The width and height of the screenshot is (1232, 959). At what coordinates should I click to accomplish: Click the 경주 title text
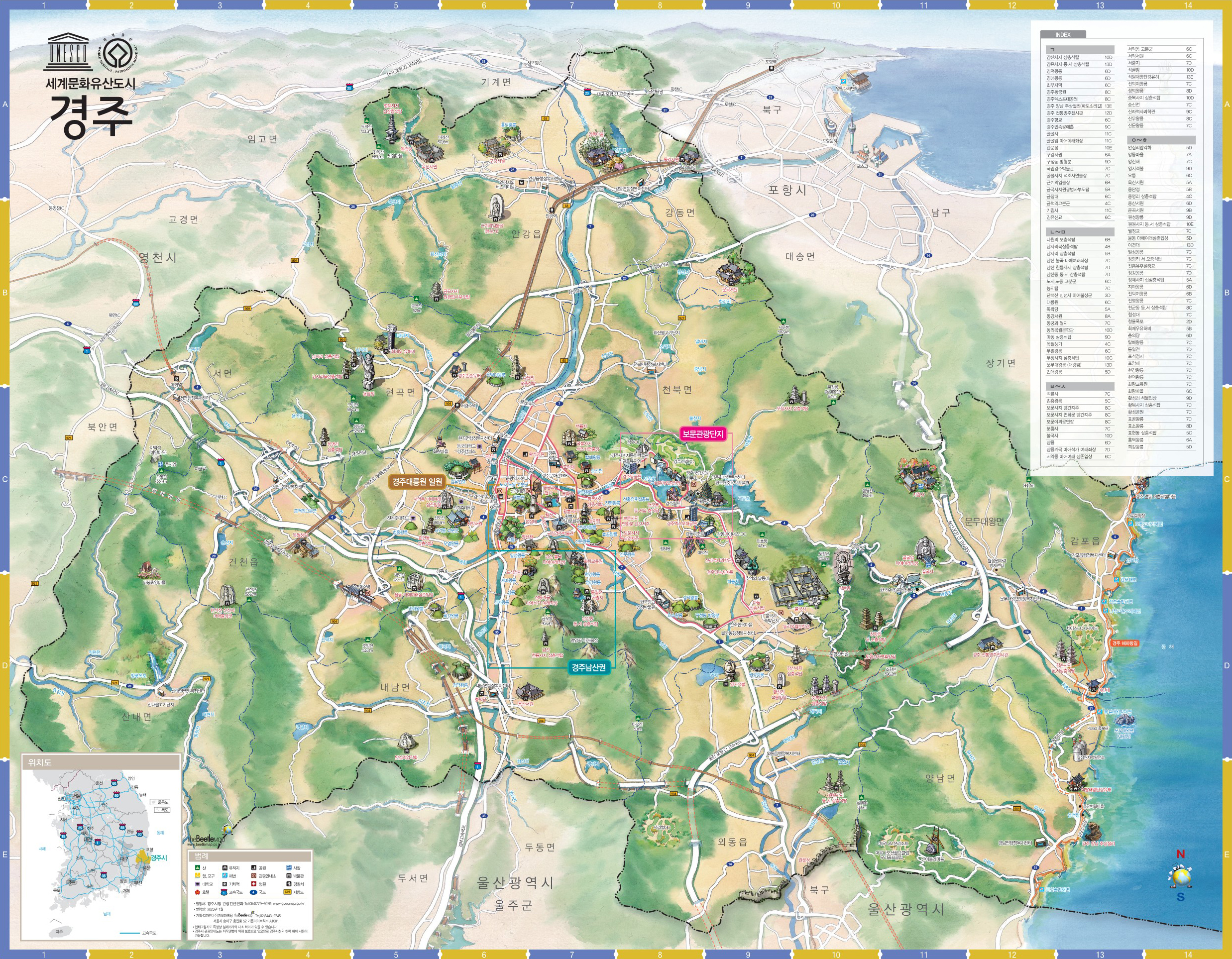90,115
